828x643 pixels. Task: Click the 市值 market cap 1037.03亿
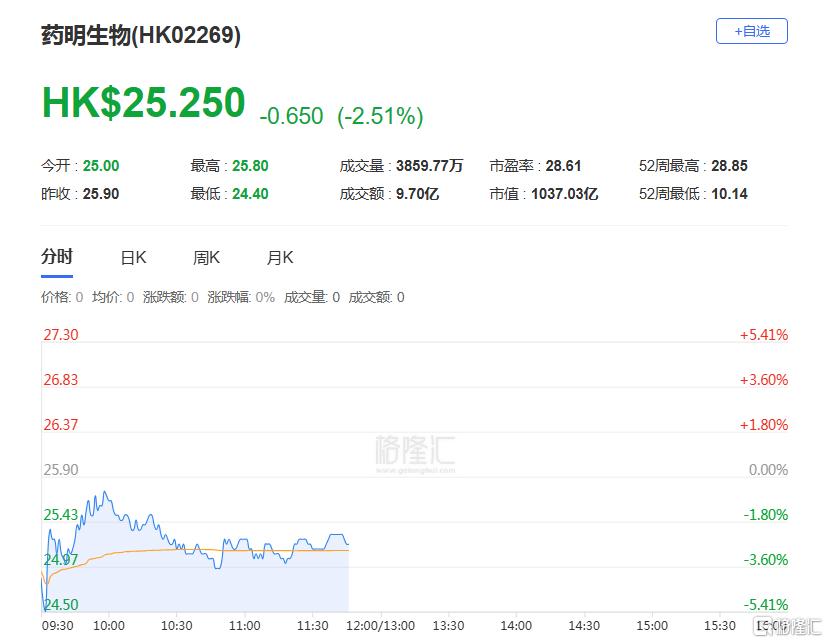pos(564,194)
